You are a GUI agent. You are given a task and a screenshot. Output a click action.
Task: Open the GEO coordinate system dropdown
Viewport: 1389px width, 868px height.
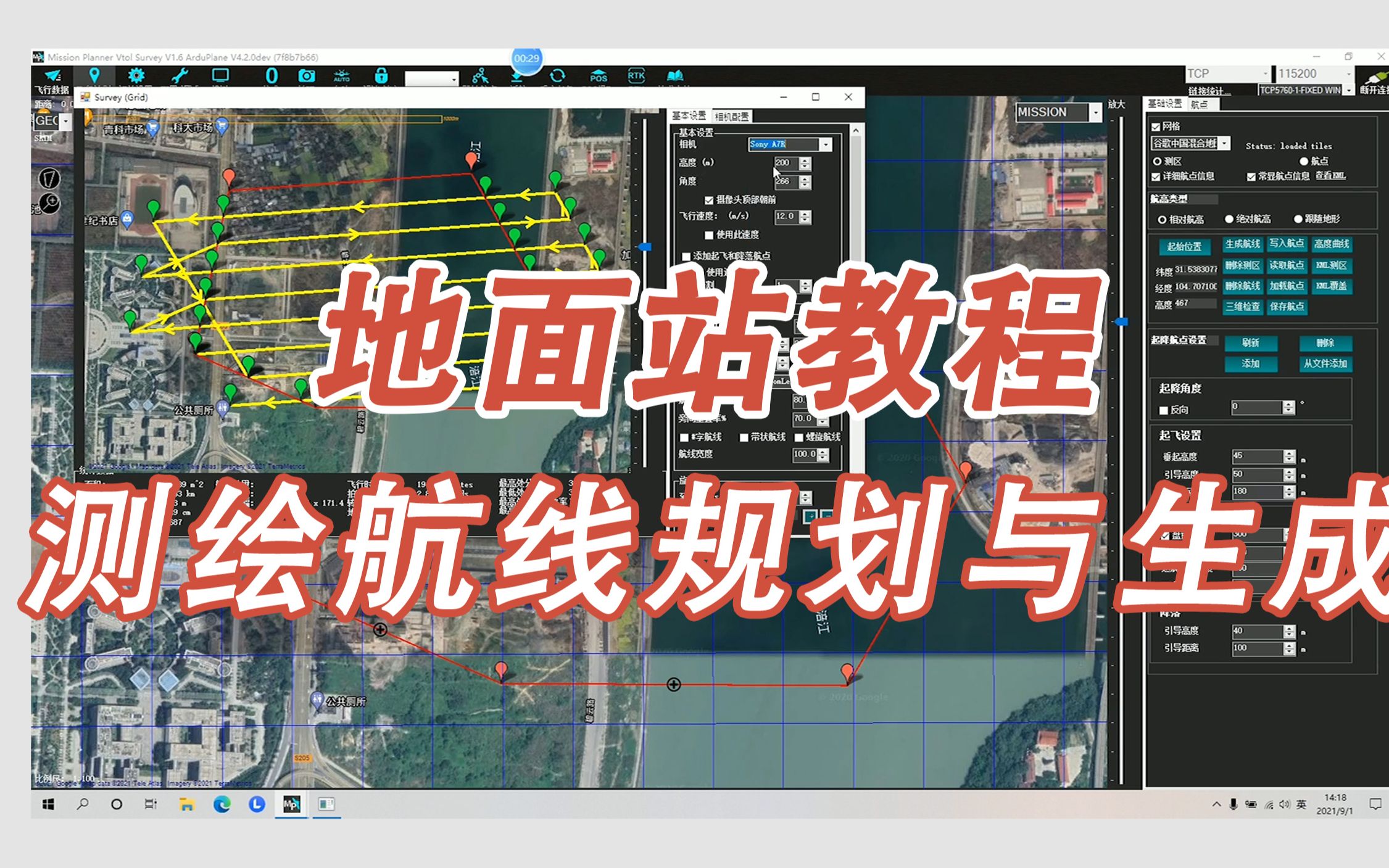[x=66, y=121]
